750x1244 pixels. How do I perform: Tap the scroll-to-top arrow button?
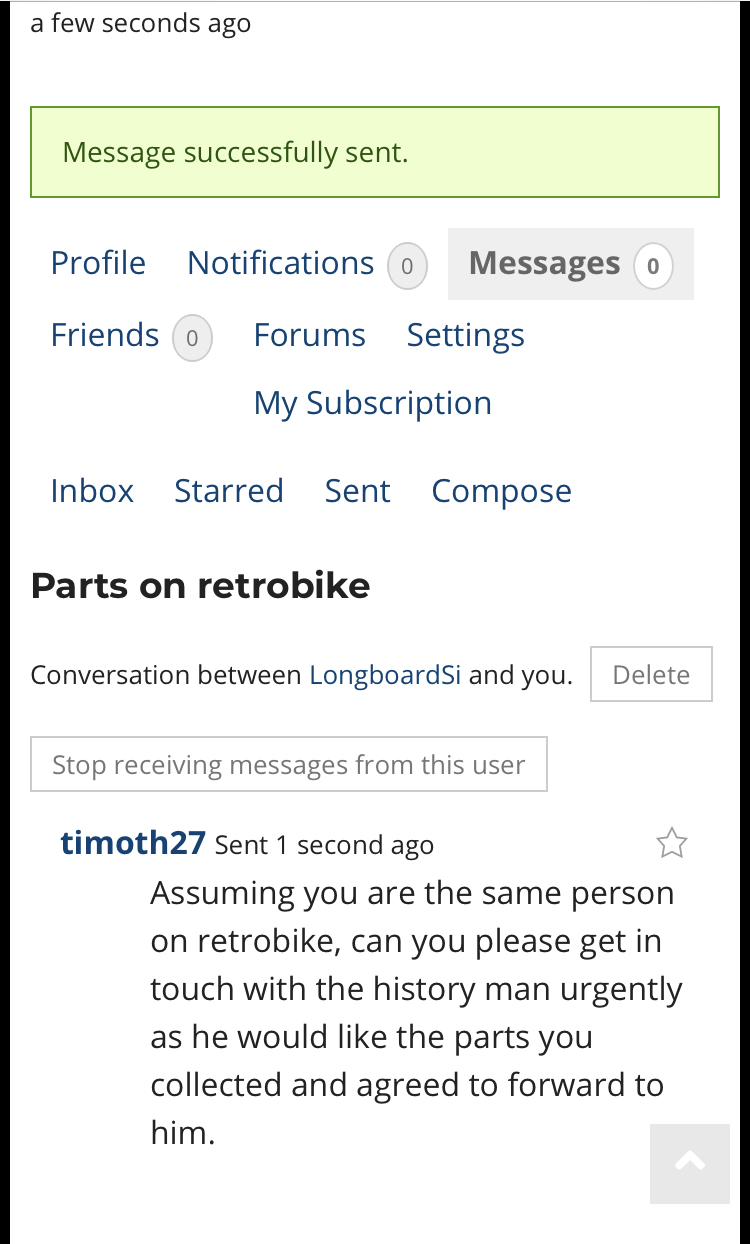[x=690, y=1163]
